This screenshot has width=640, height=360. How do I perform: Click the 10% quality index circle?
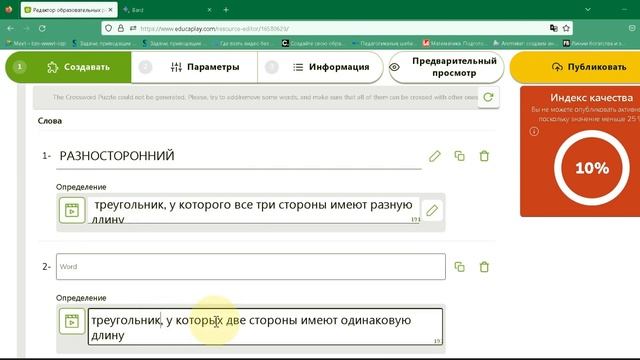point(592,168)
